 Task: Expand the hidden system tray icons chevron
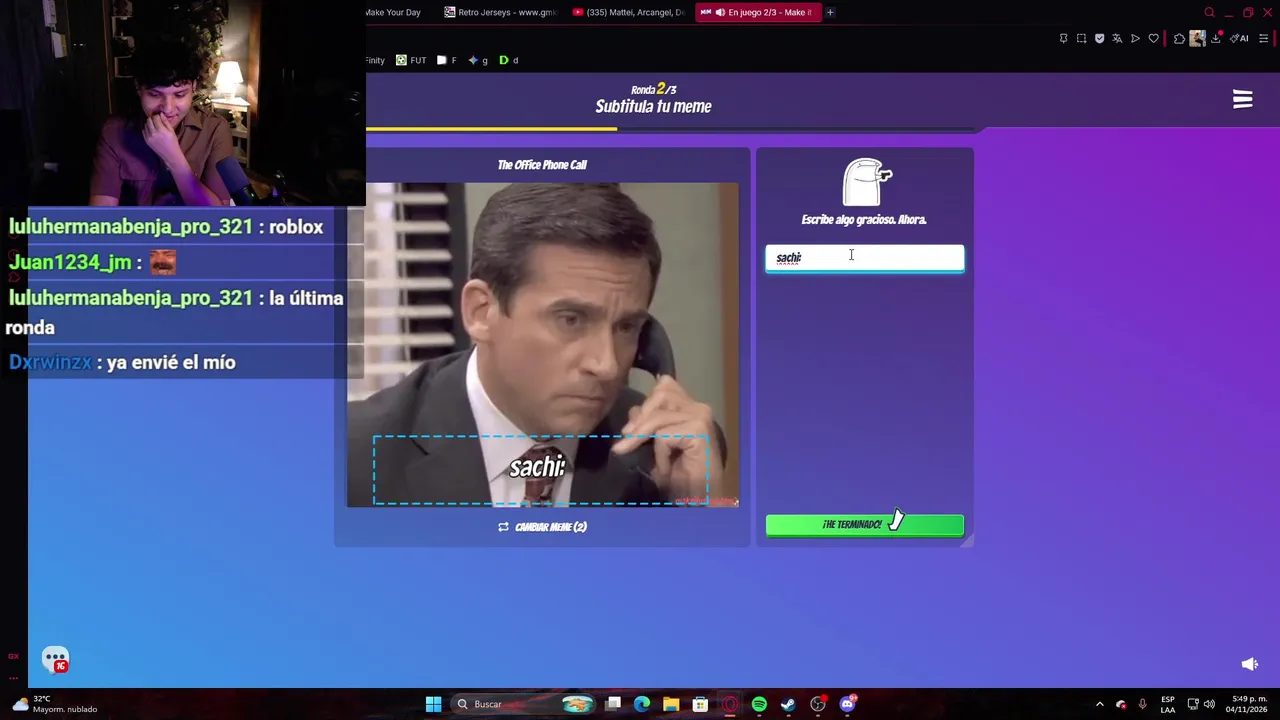point(1099,704)
